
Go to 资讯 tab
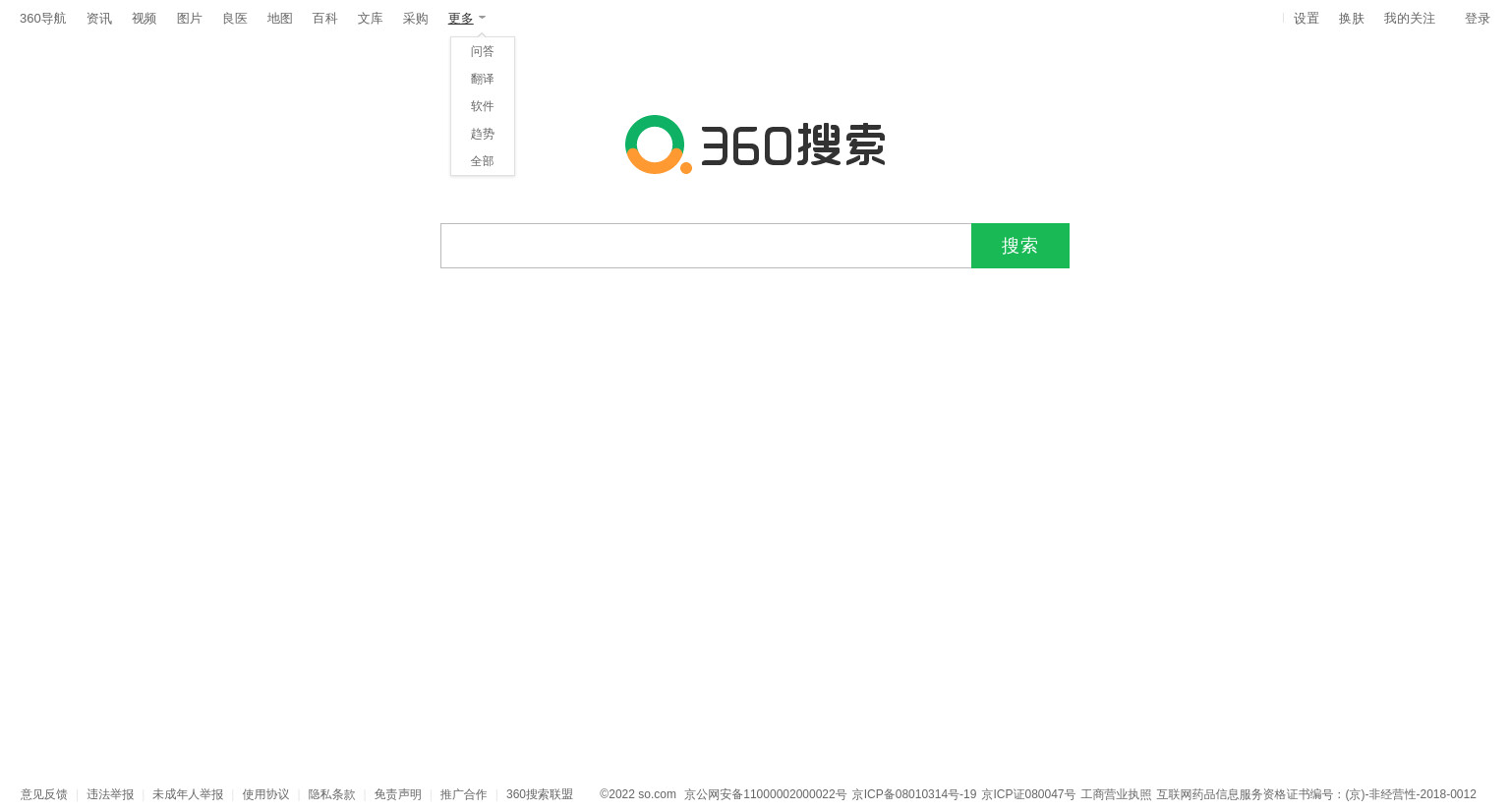tap(99, 19)
